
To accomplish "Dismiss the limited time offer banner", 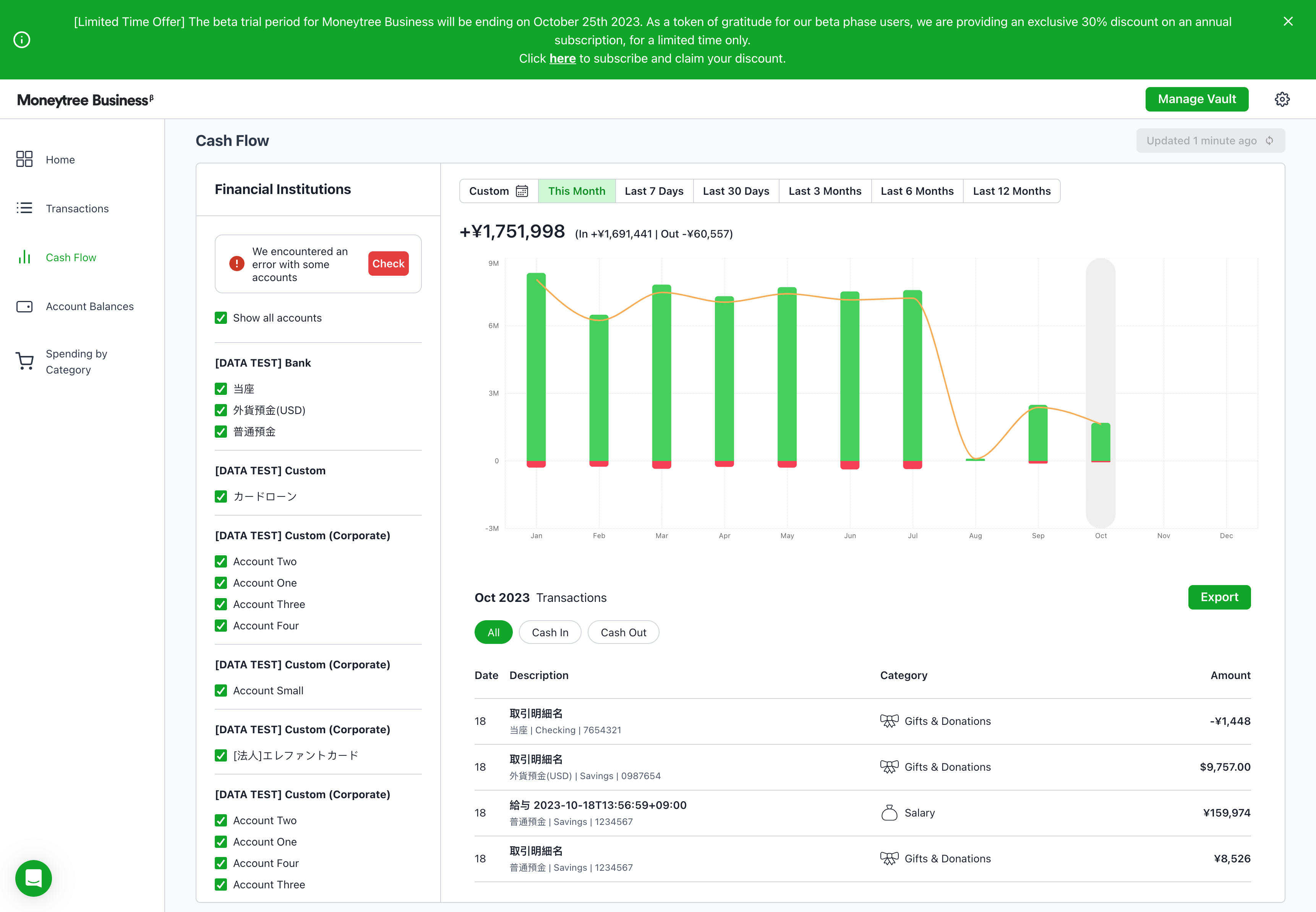I will point(1288,21).
